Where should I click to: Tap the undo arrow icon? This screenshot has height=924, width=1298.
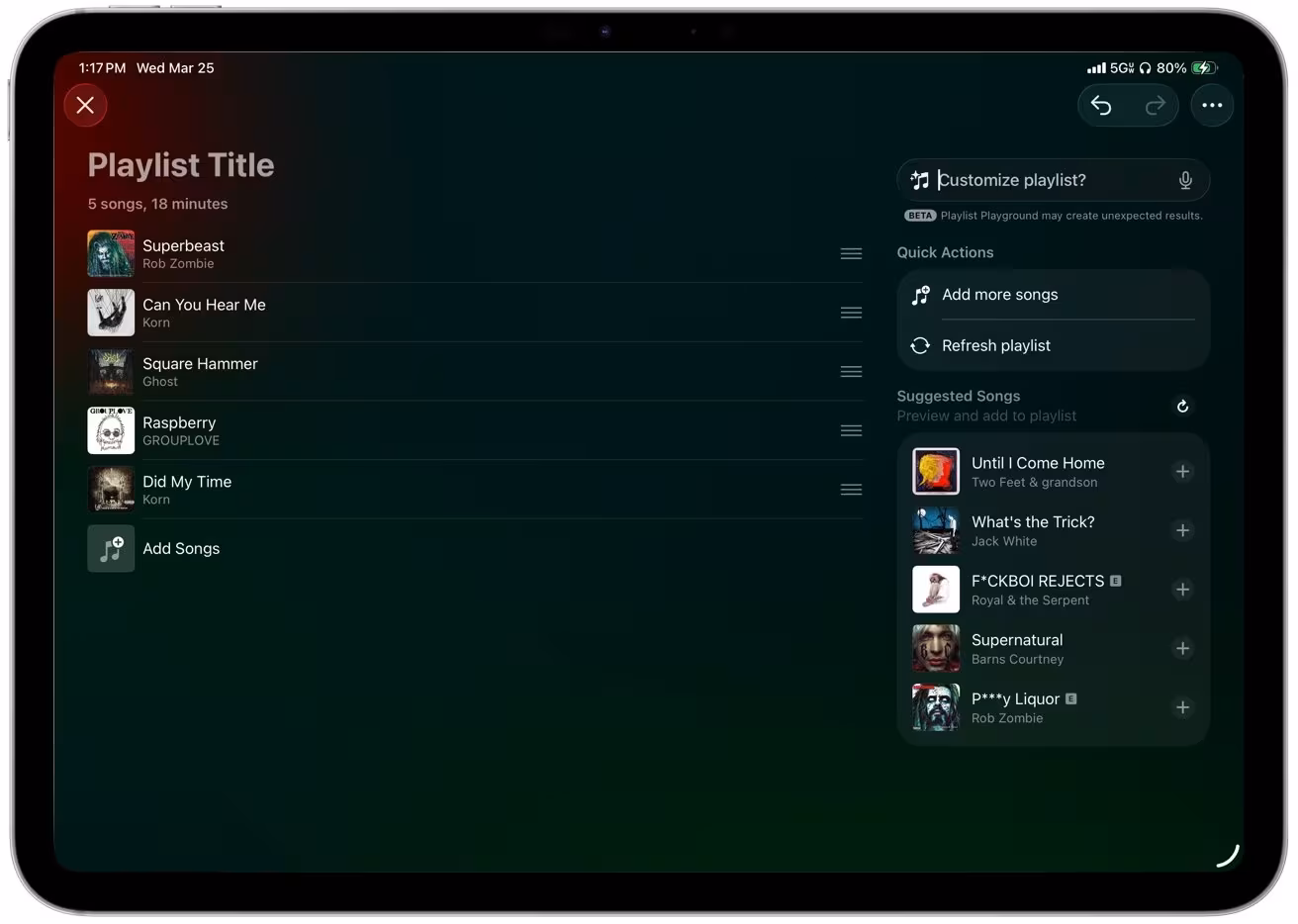1101,105
